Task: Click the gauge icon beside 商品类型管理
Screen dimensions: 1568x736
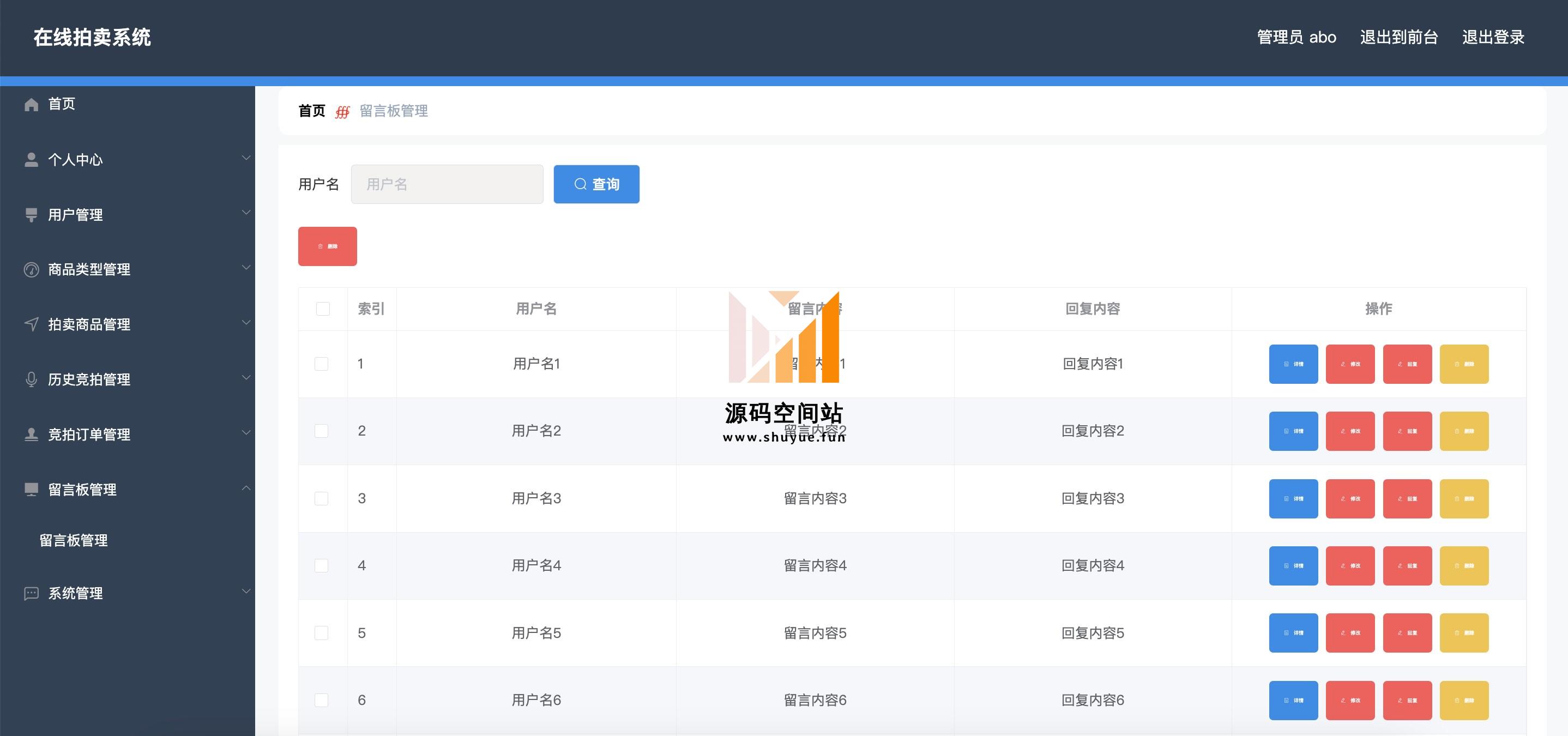Action: (x=31, y=270)
